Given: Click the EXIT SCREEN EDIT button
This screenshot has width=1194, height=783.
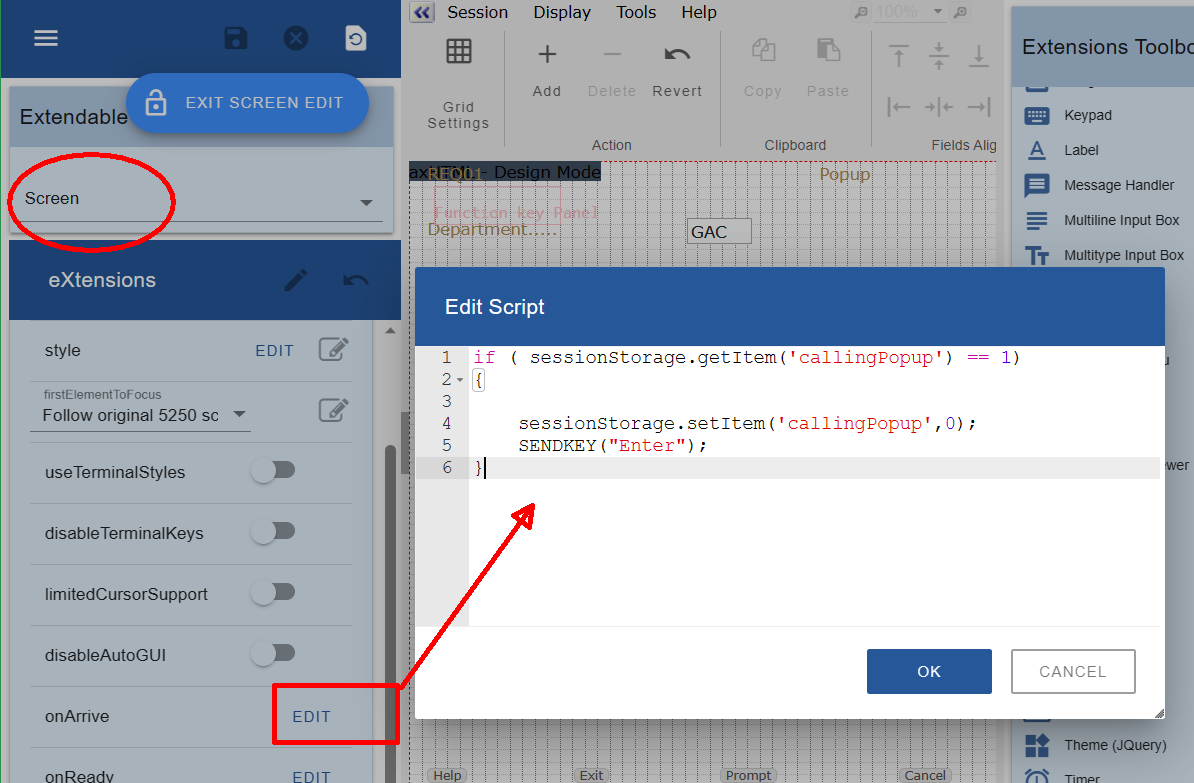Looking at the screenshot, I should point(247,102).
